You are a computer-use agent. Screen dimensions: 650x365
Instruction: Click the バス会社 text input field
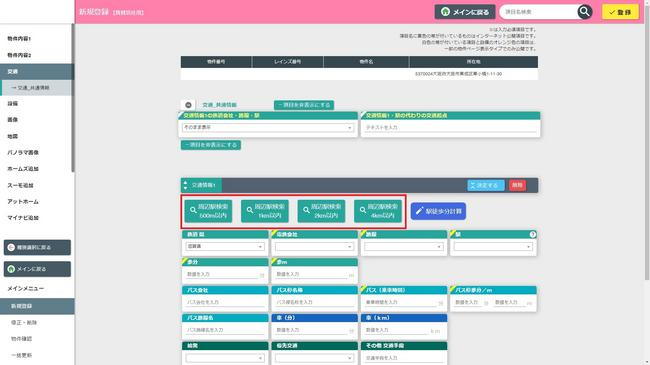(x=225, y=302)
